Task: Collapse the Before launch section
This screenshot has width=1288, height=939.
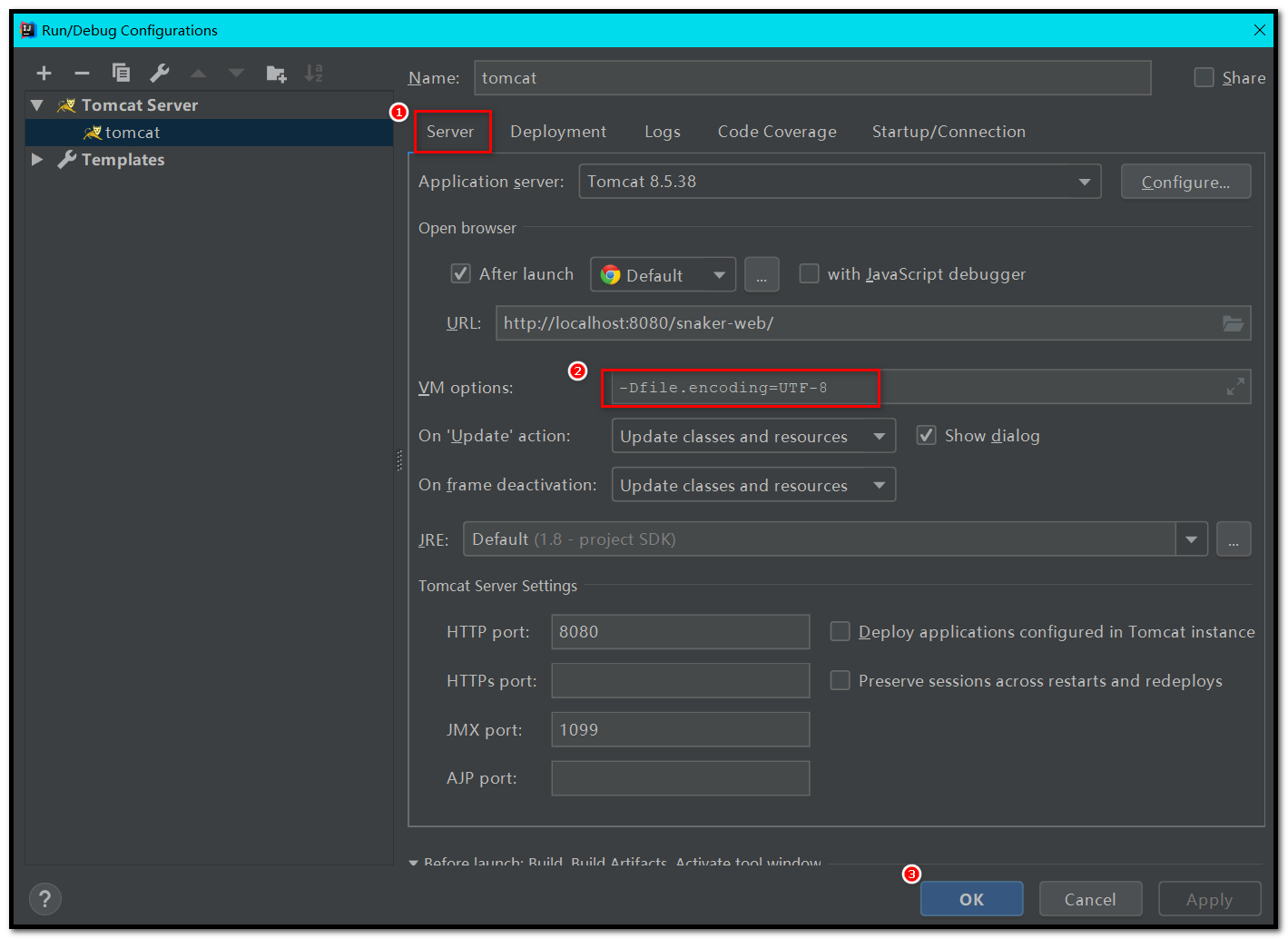Action: click(414, 863)
